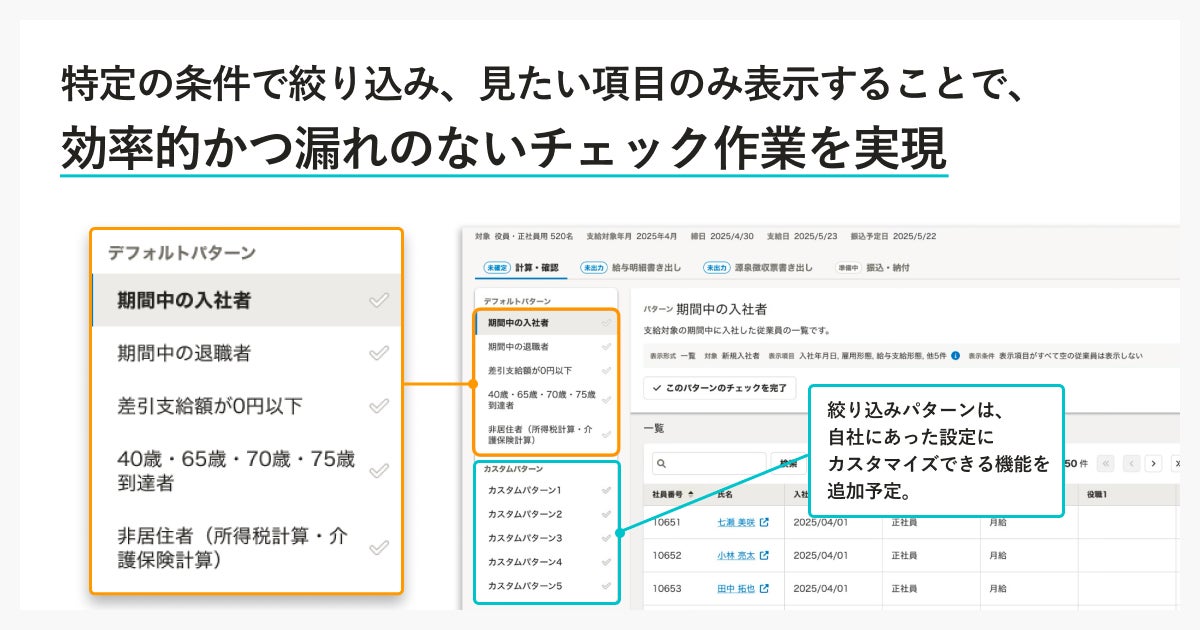Select カスタムパターン3 label in app sidebar
The height and width of the screenshot is (630, 1200).
525,538
